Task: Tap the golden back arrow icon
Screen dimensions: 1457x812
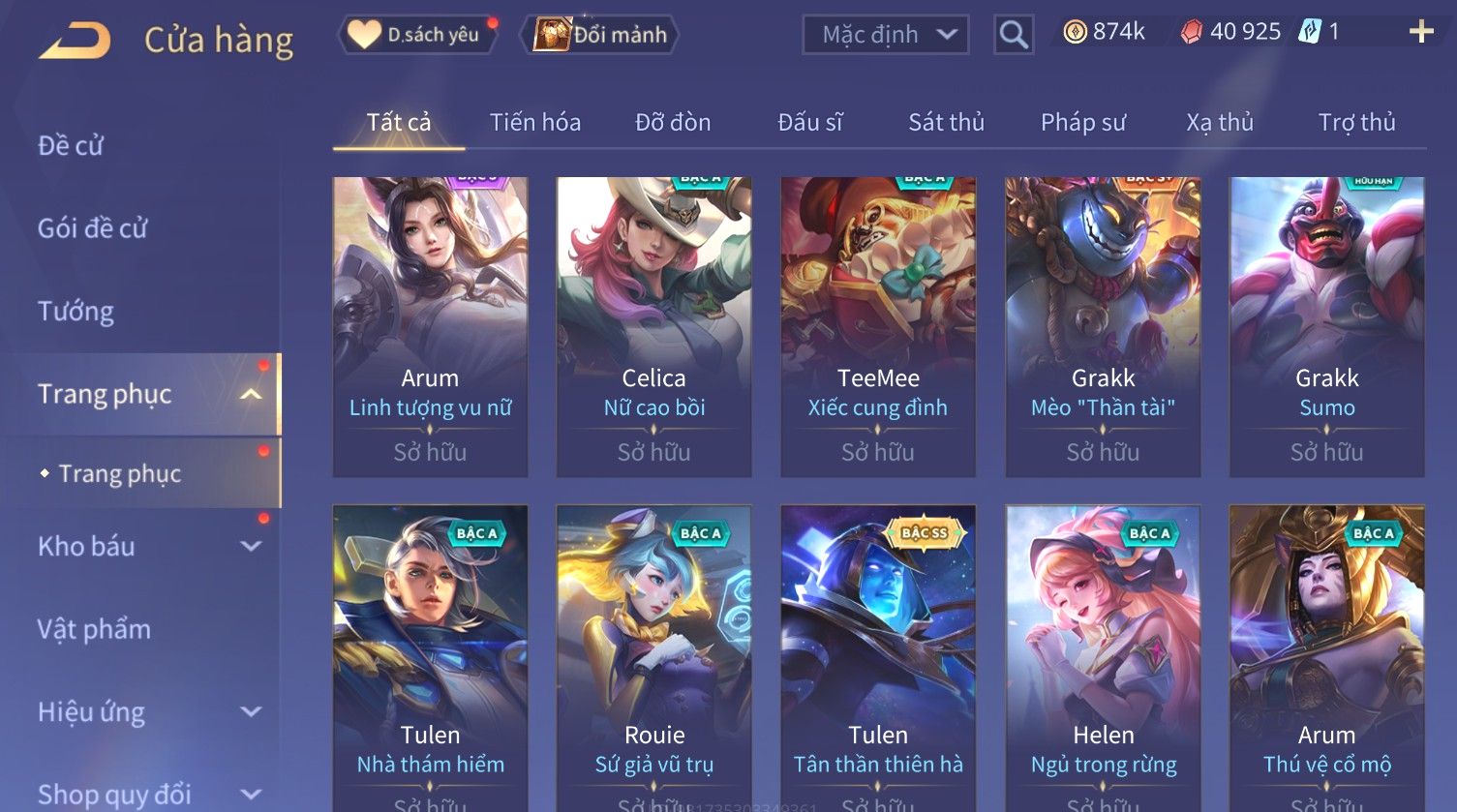Action: click(x=75, y=42)
